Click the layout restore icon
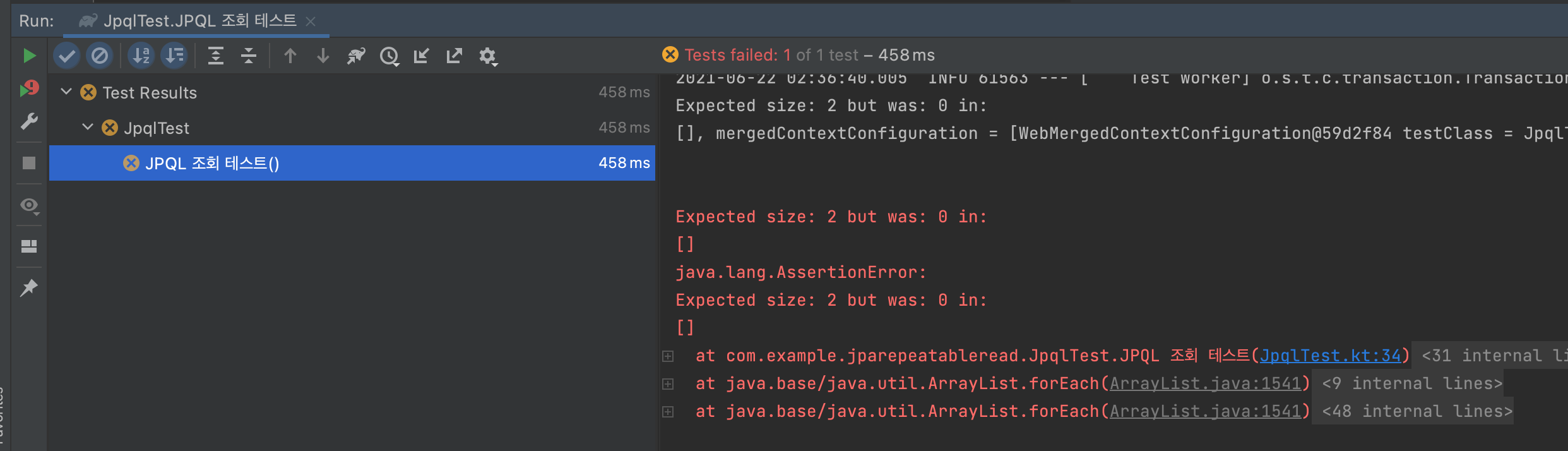This screenshot has width=1568, height=451. (x=29, y=246)
